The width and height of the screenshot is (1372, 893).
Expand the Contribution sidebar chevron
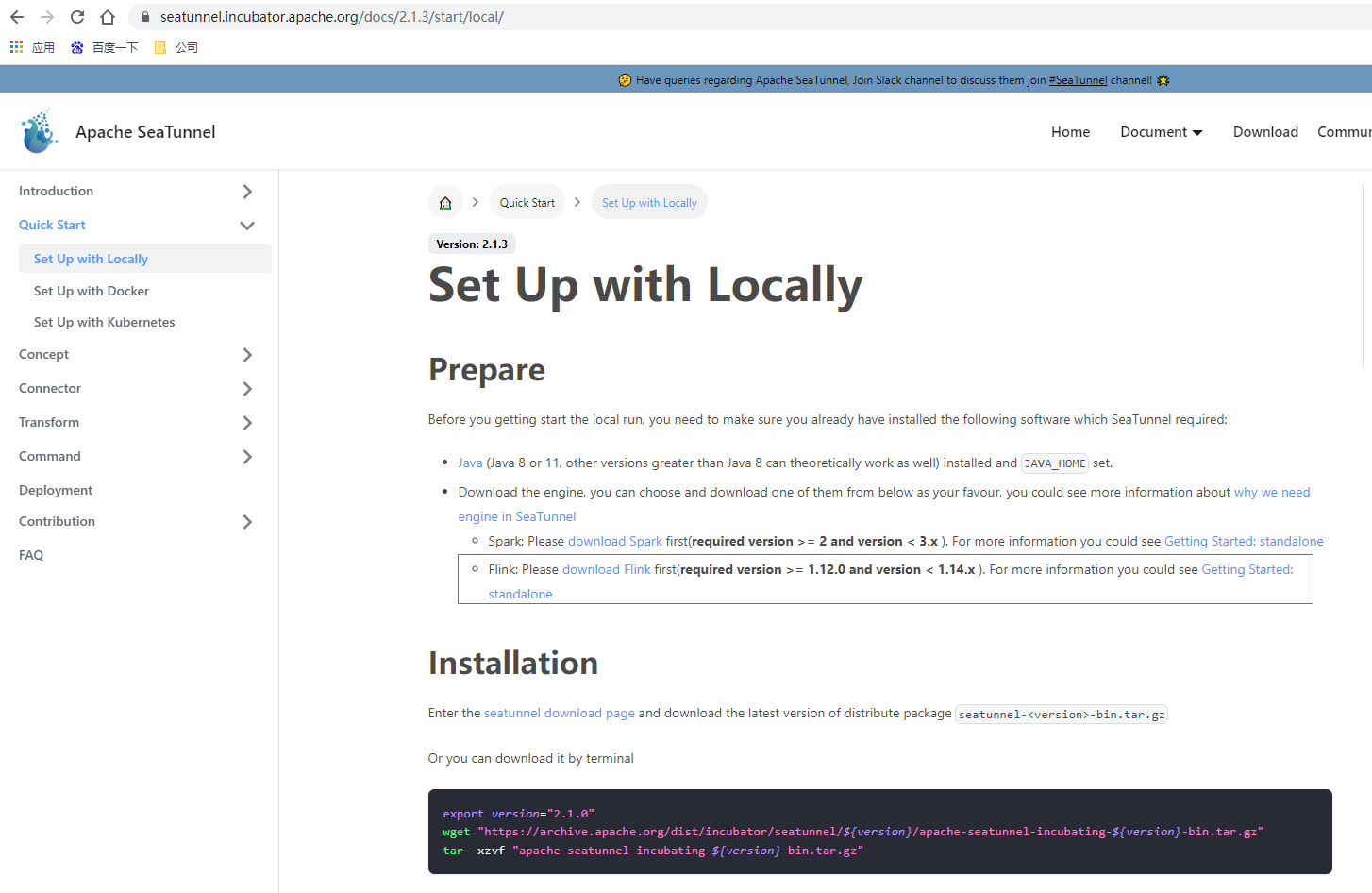(247, 522)
